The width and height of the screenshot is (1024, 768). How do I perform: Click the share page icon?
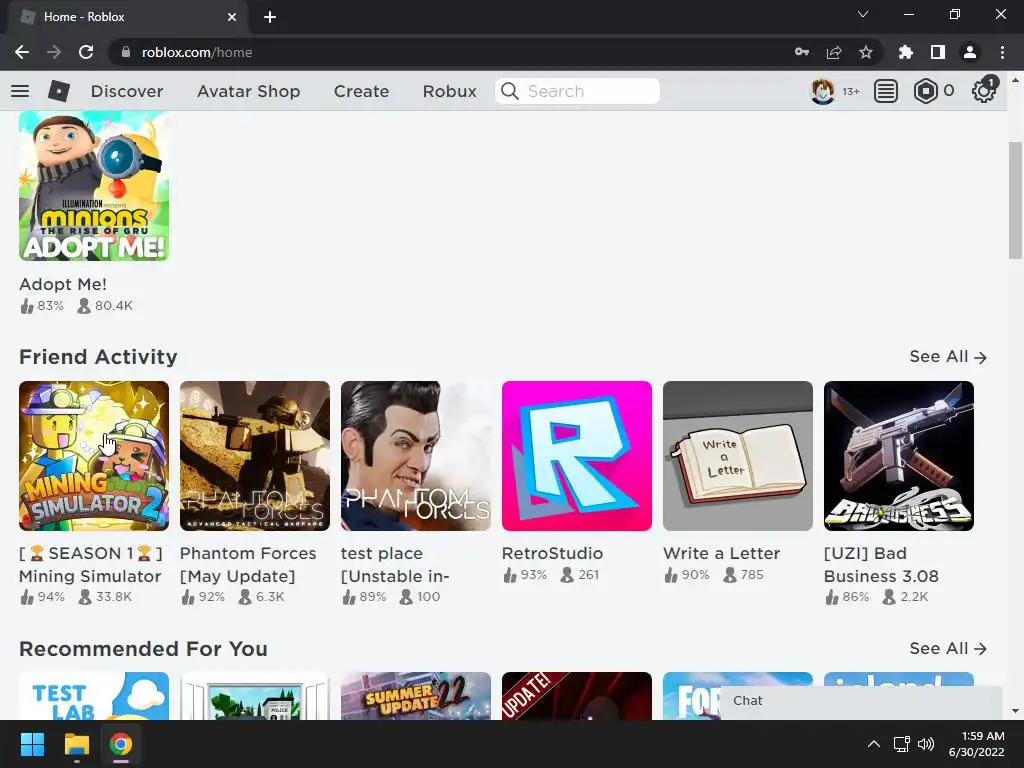coord(834,52)
